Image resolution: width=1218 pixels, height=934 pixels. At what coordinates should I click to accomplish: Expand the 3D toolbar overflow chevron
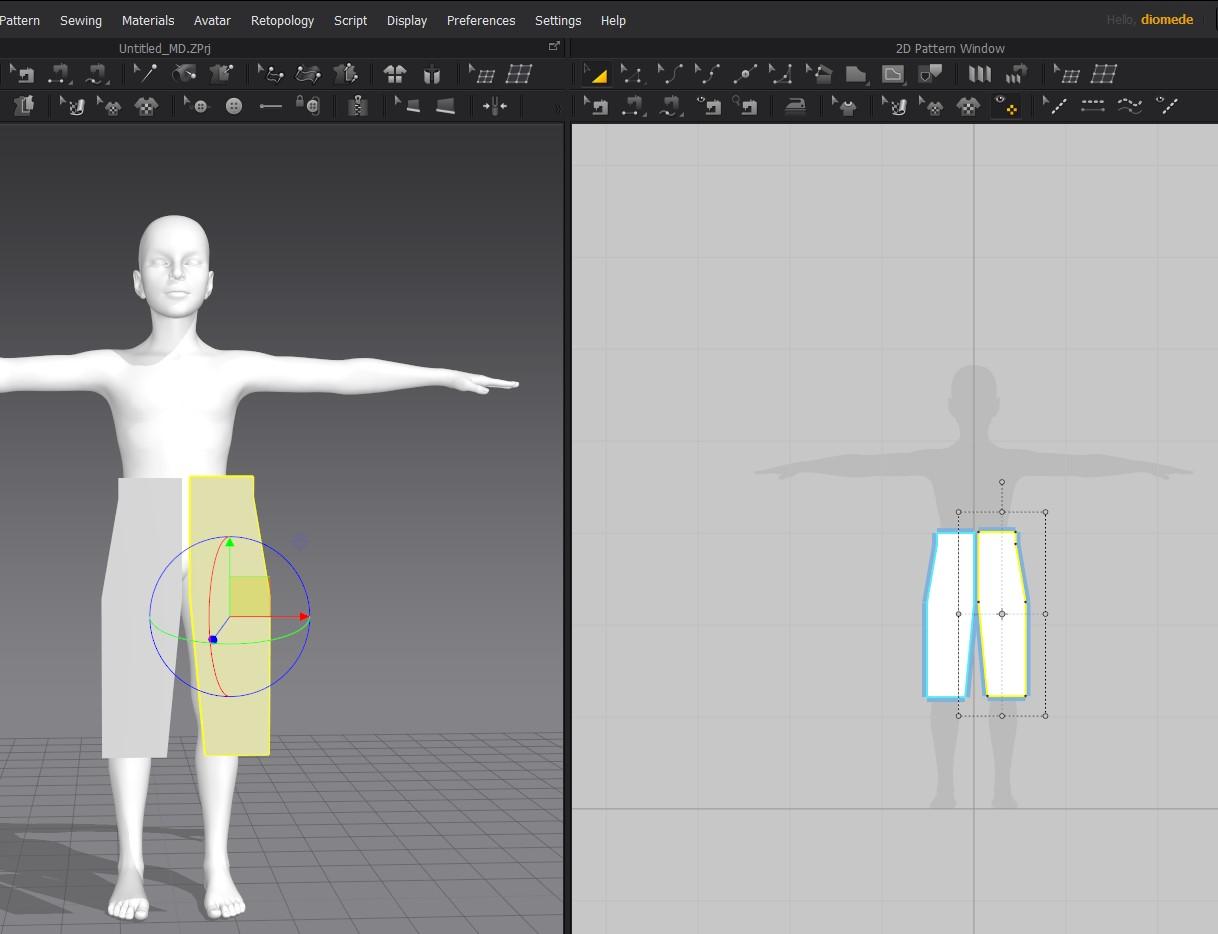pos(557,107)
